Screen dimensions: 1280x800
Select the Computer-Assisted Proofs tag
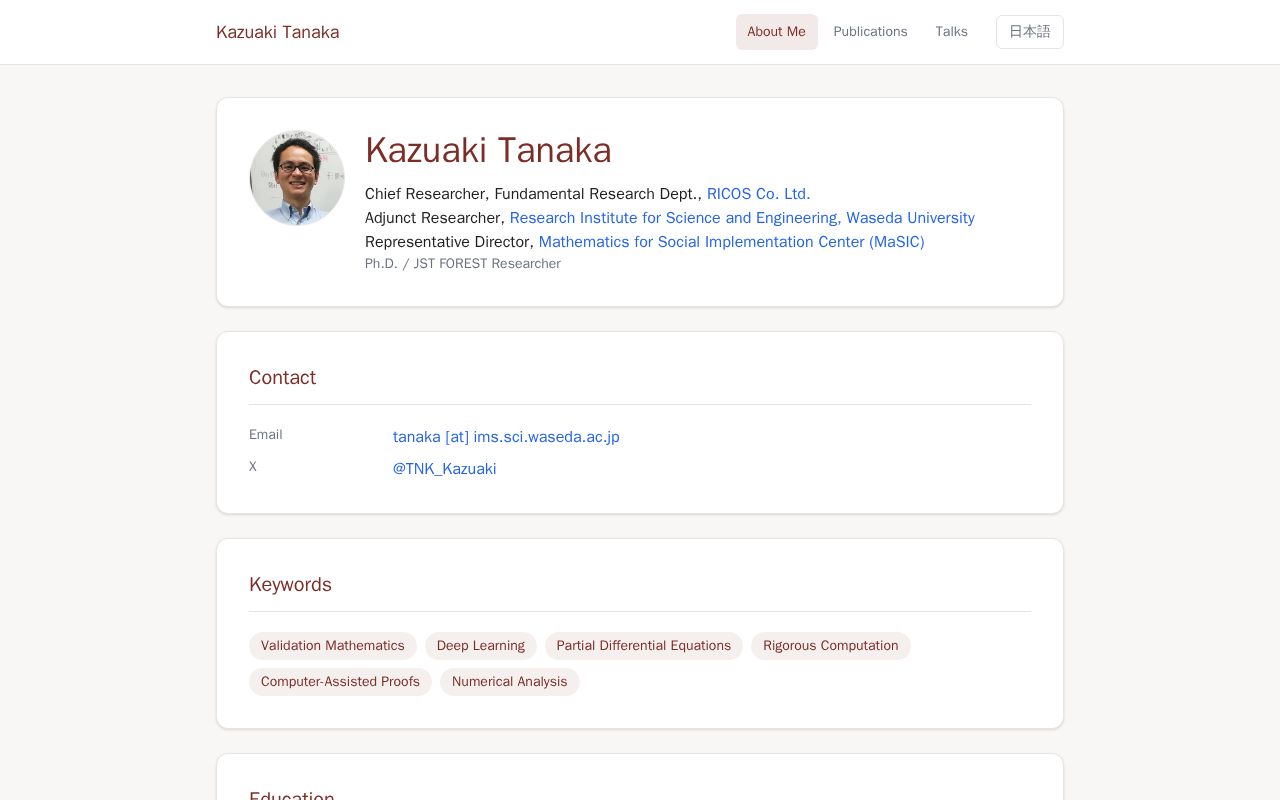pyautogui.click(x=340, y=682)
